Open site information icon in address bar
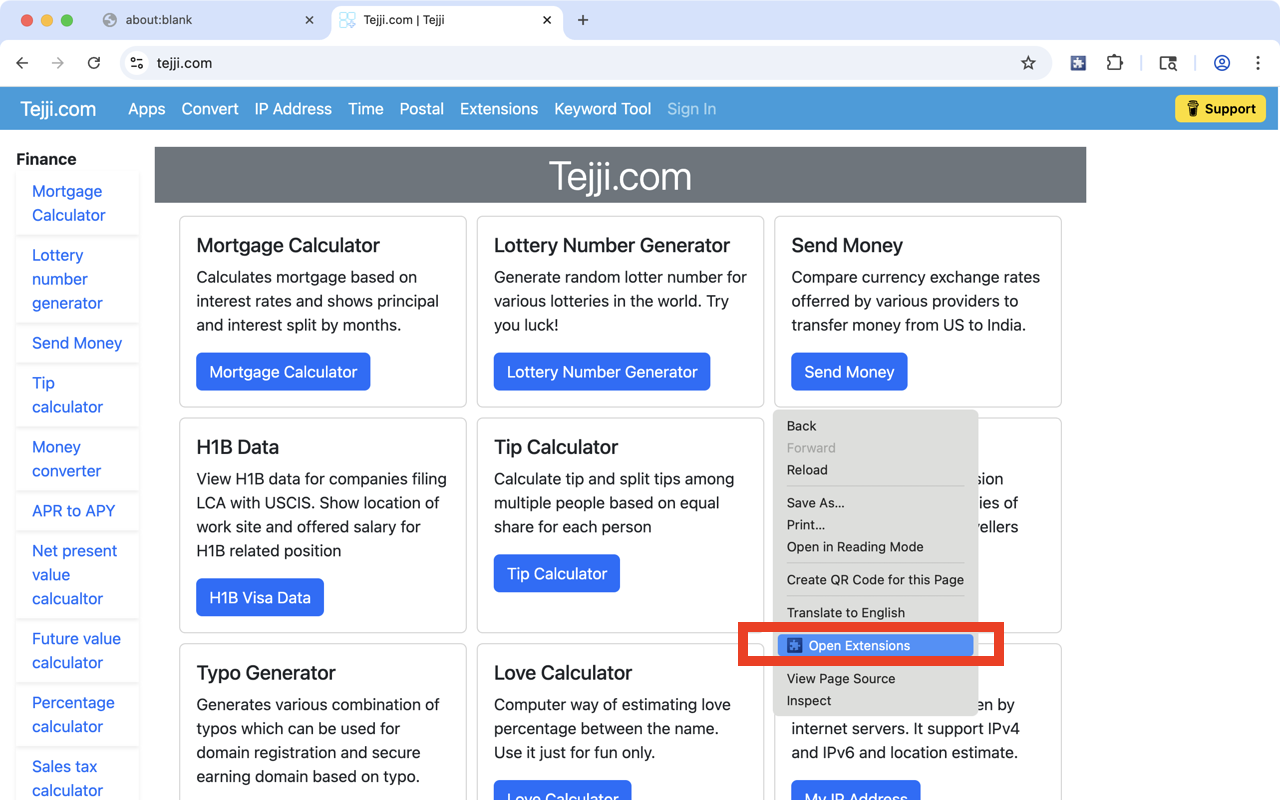1280x800 pixels. [x=138, y=63]
